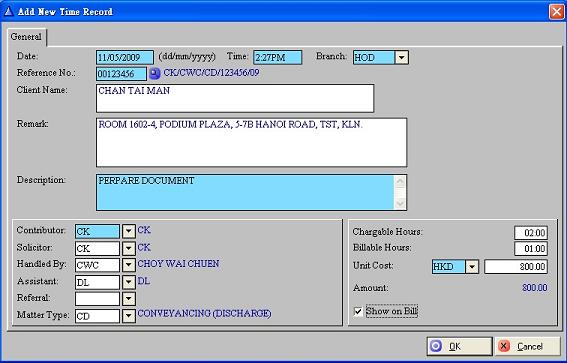Click the CK/CWC/CD/123456/09 reference text
Image resolution: width=567 pixels, height=363 pixels.
point(212,73)
